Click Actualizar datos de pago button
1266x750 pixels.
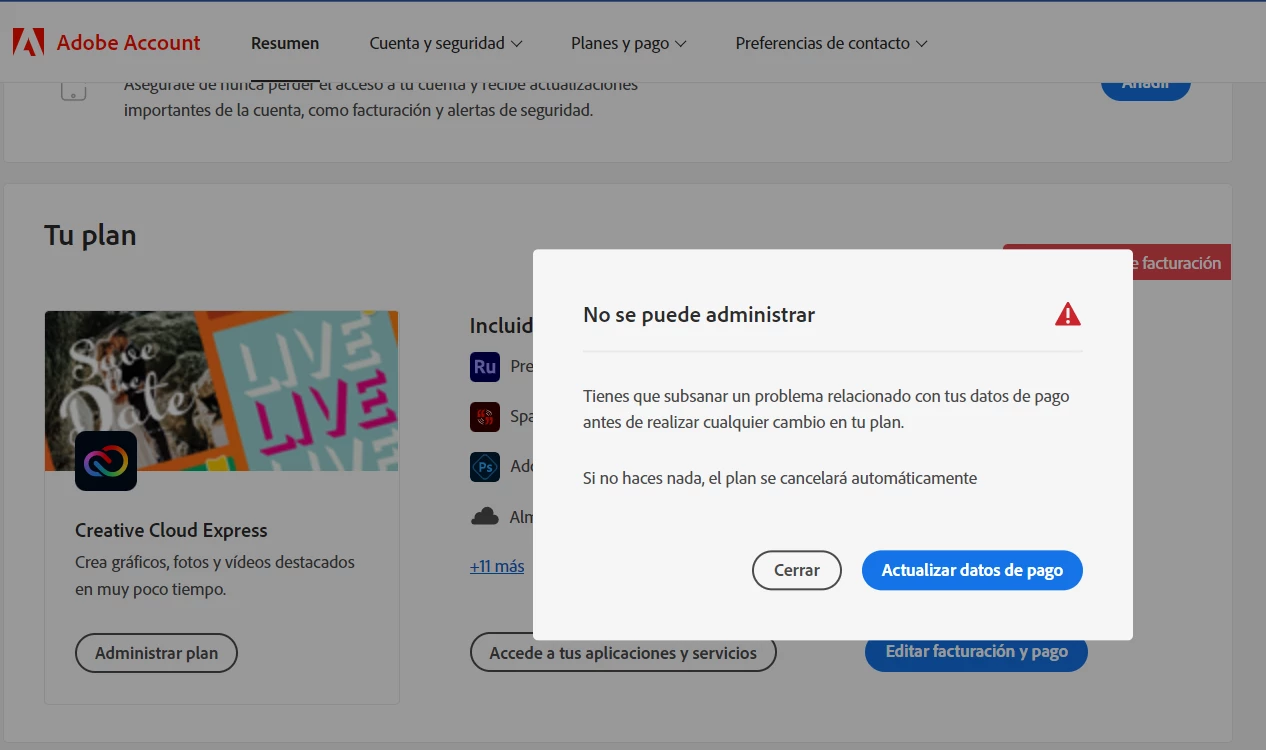972,570
